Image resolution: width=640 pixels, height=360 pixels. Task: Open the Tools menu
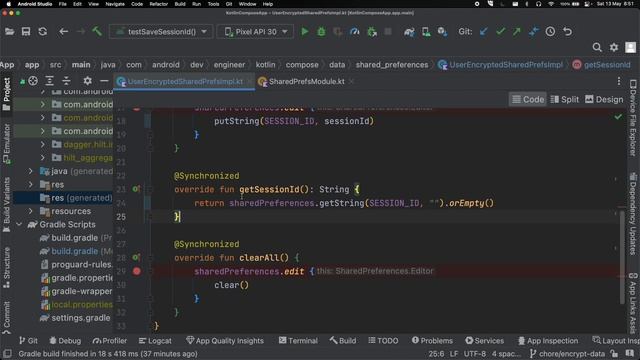(213, 4)
